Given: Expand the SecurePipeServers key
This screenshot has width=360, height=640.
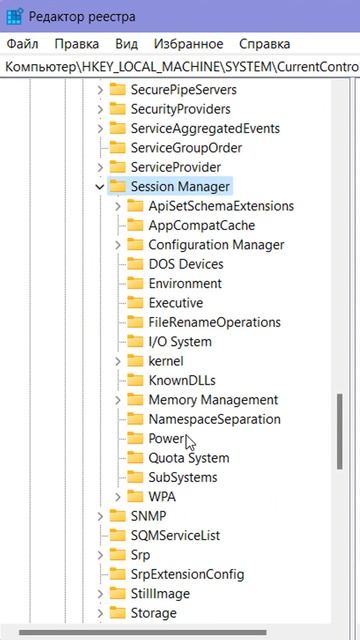Looking at the screenshot, I should [x=100, y=90].
